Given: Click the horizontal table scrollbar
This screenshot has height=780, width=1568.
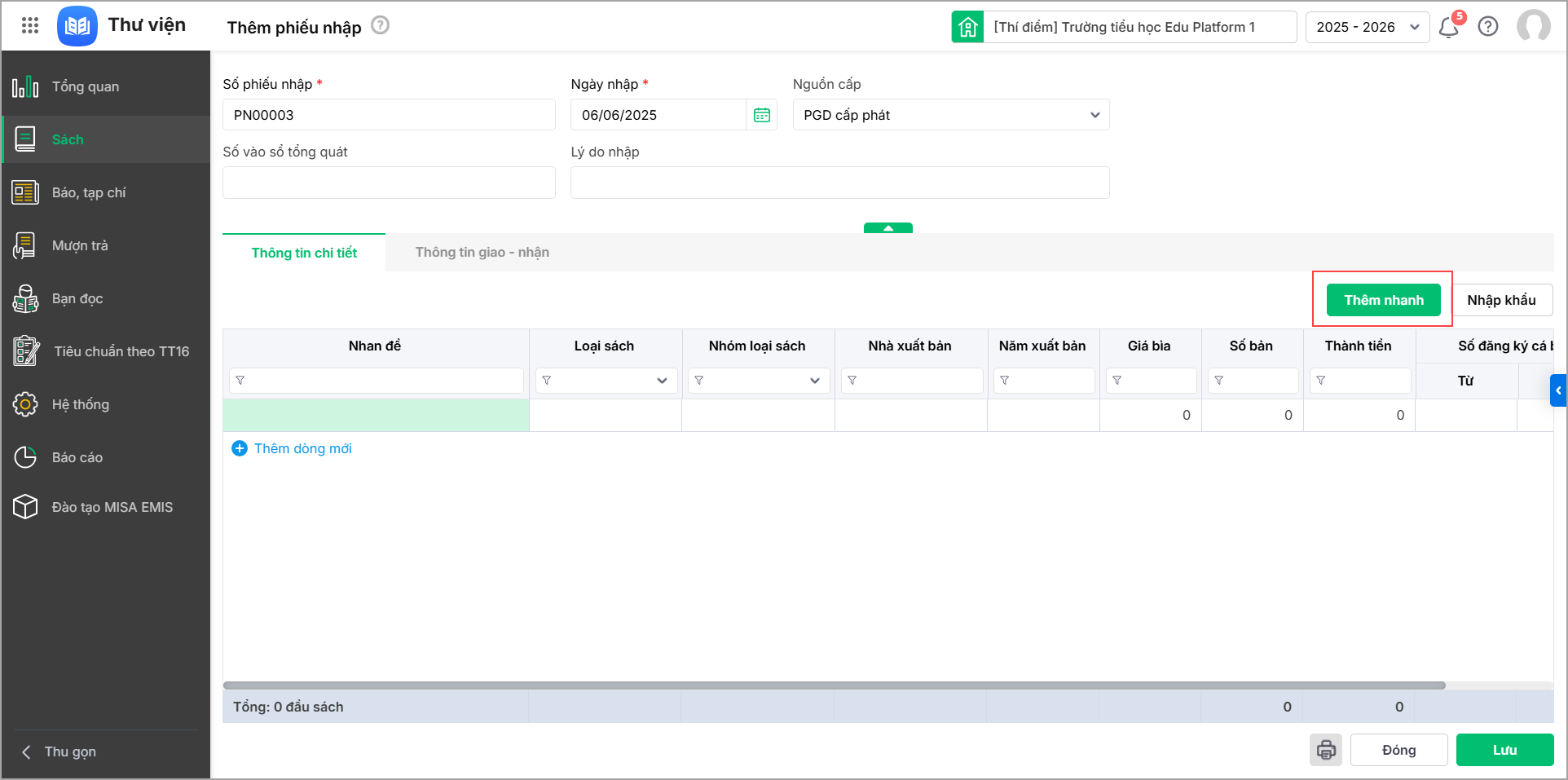Looking at the screenshot, I should pyautogui.click(x=835, y=685).
